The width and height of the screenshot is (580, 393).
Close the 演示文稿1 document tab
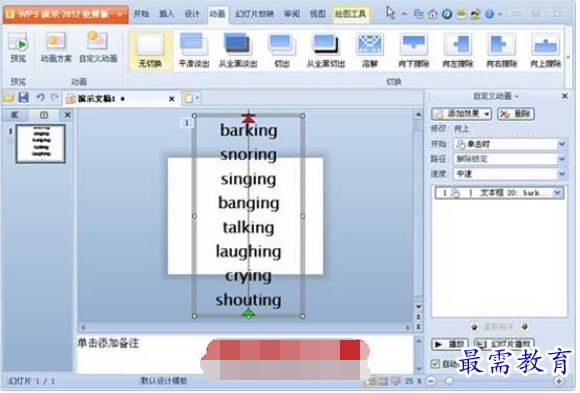pos(172,99)
